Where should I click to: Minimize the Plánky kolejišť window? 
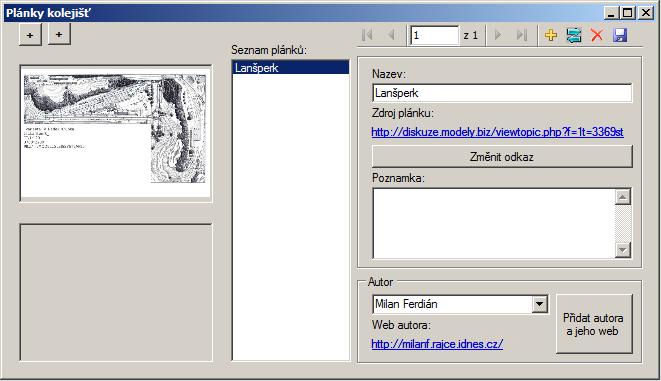click(x=611, y=13)
